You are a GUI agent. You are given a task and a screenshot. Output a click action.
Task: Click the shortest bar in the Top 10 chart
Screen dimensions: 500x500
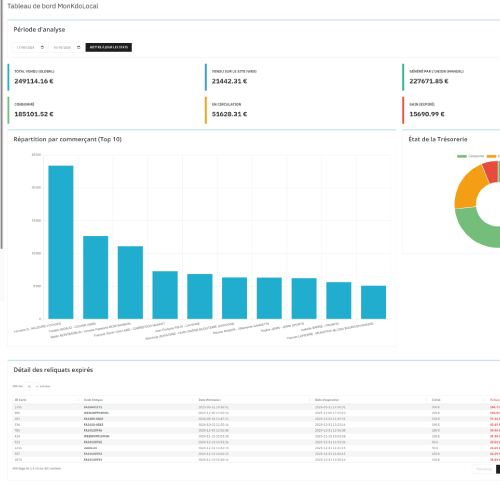373,302
